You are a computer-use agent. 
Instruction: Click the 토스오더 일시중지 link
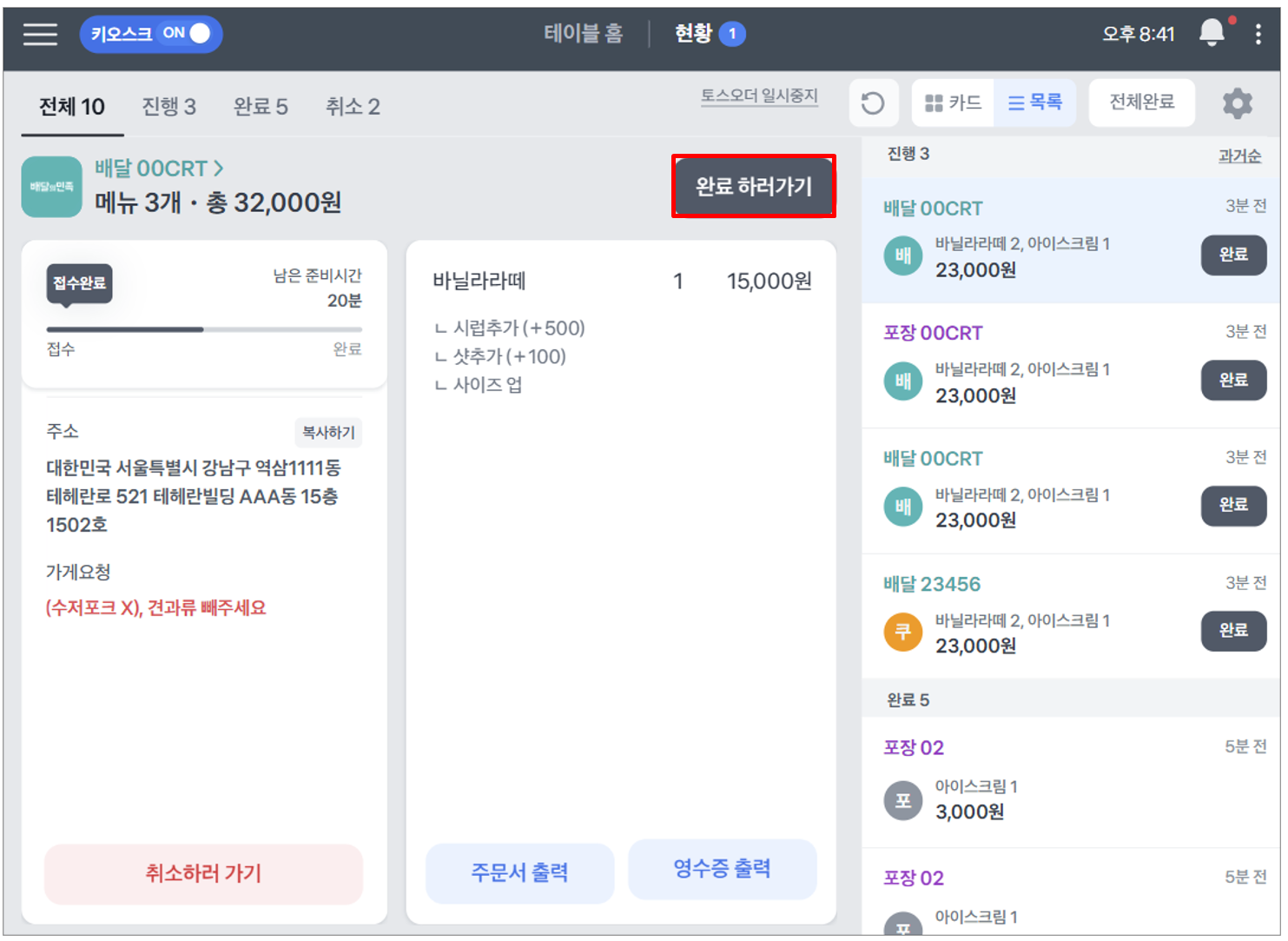pos(760,96)
